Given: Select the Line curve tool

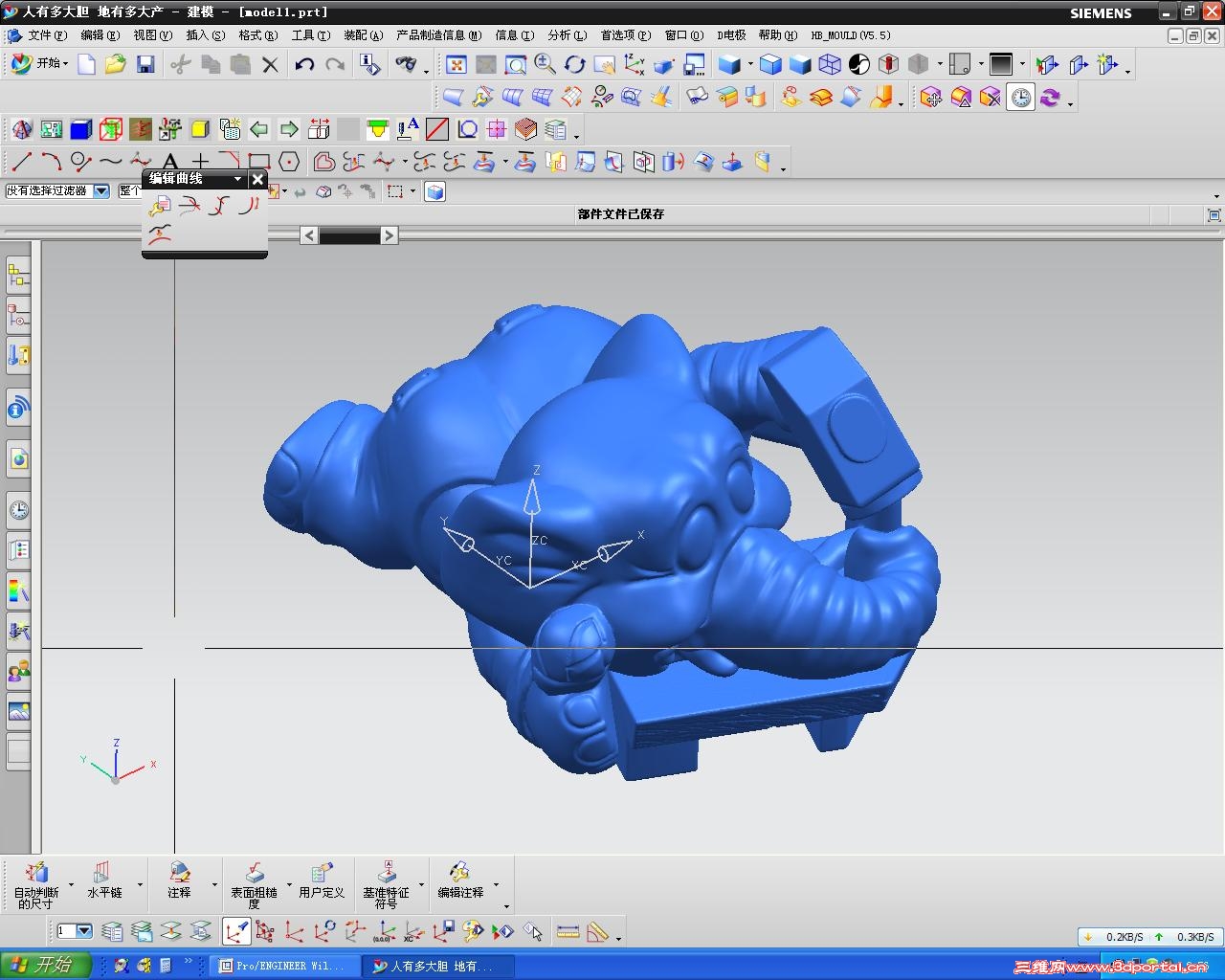Looking at the screenshot, I should click(21, 162).
